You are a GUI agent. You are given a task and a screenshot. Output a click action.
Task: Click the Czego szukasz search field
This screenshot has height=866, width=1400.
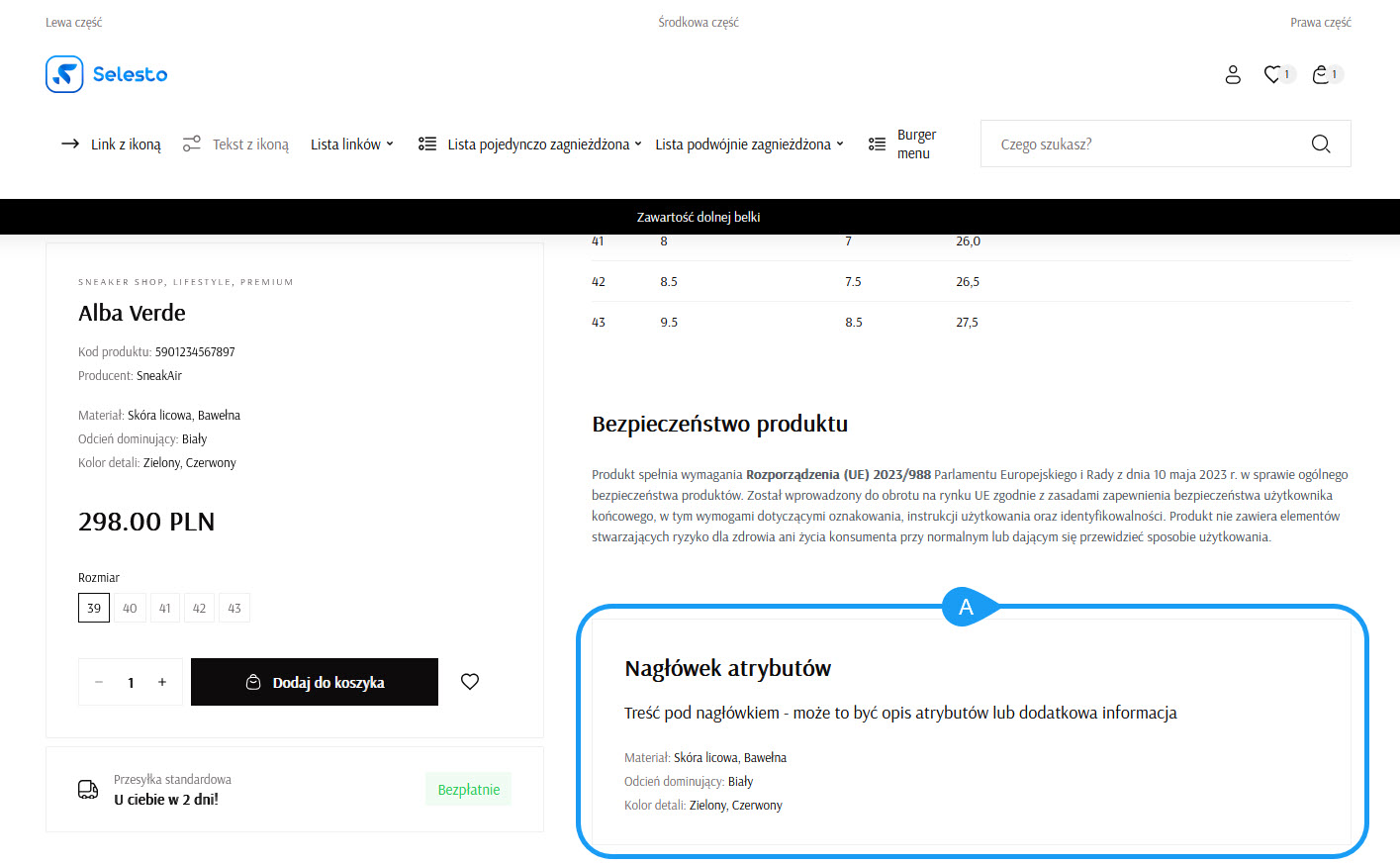click(1148, 144)
